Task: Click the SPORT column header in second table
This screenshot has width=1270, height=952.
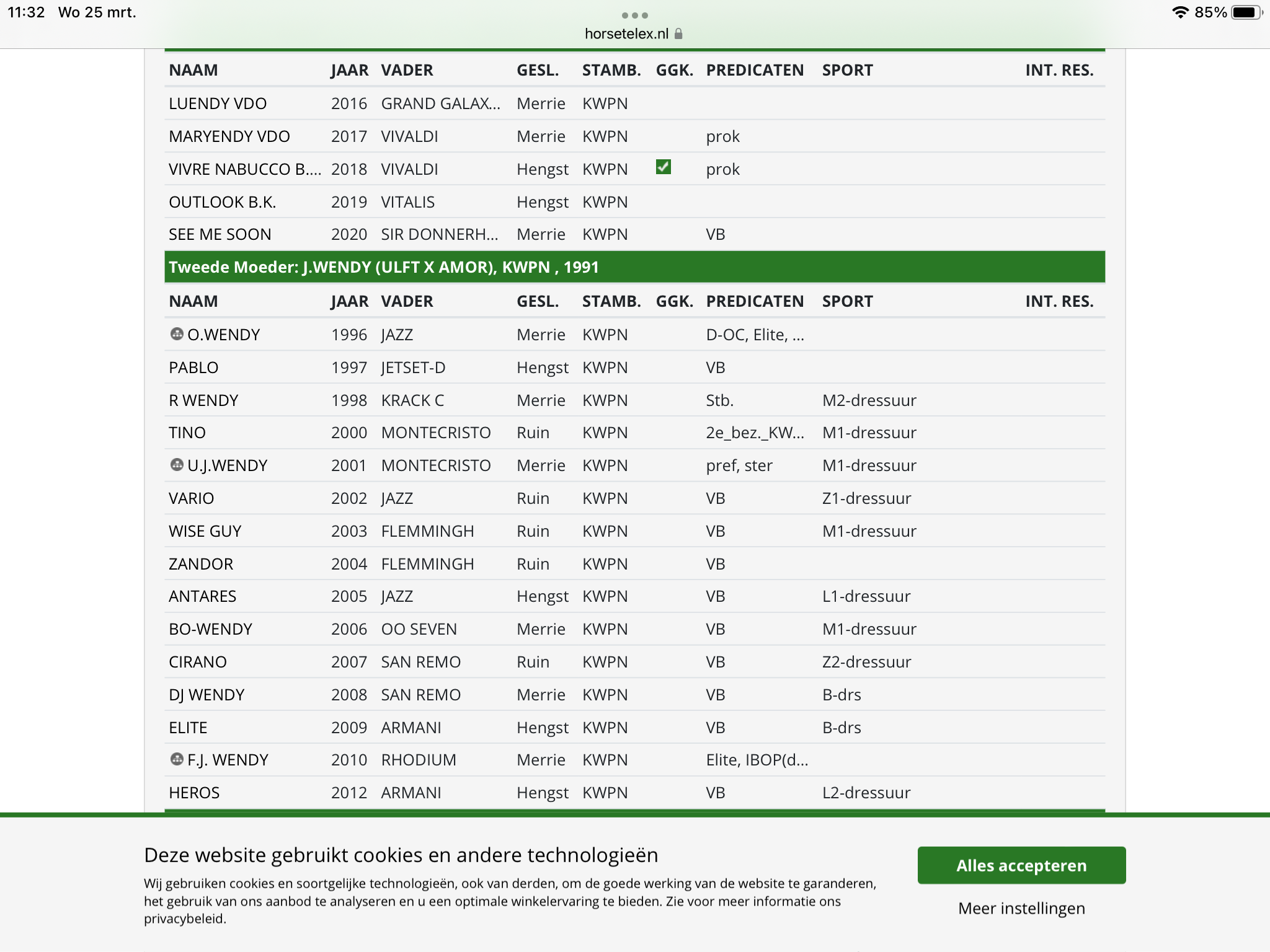Action: [x=848, y=301]
